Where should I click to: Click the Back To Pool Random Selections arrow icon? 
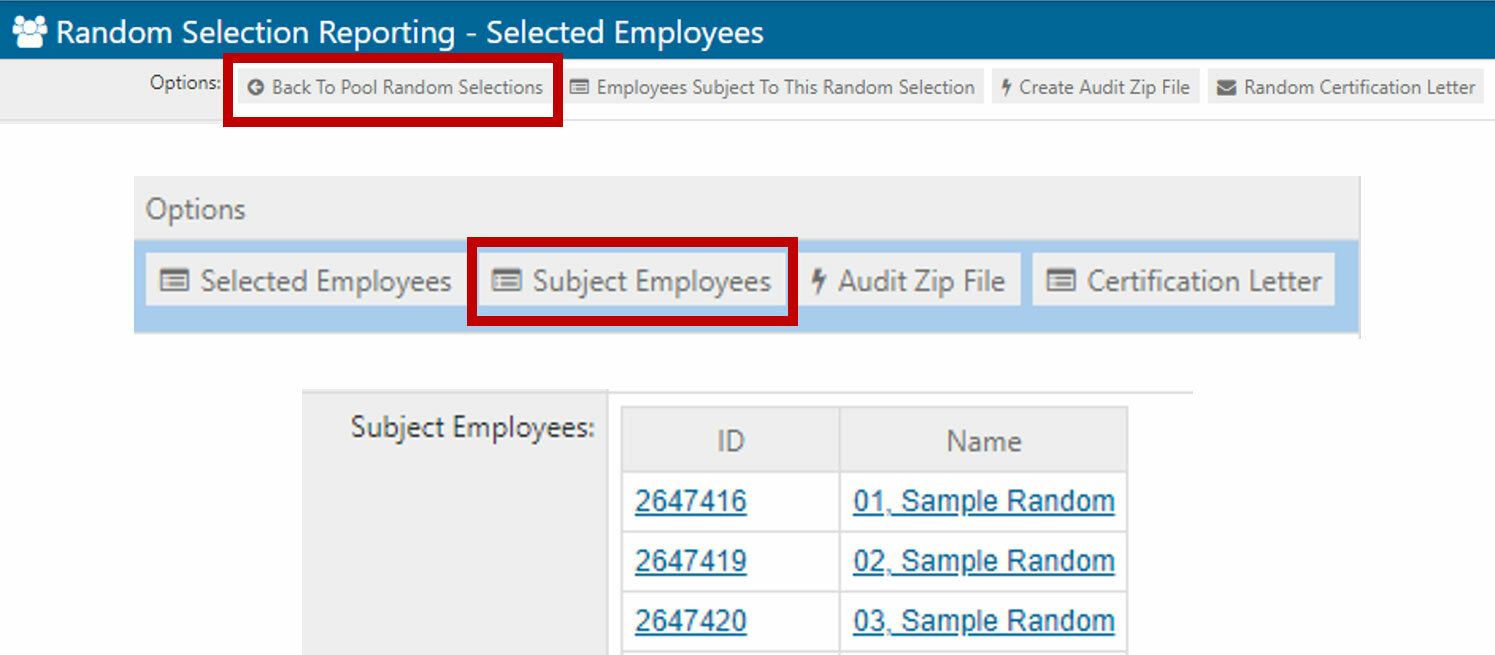coord(255,88)
